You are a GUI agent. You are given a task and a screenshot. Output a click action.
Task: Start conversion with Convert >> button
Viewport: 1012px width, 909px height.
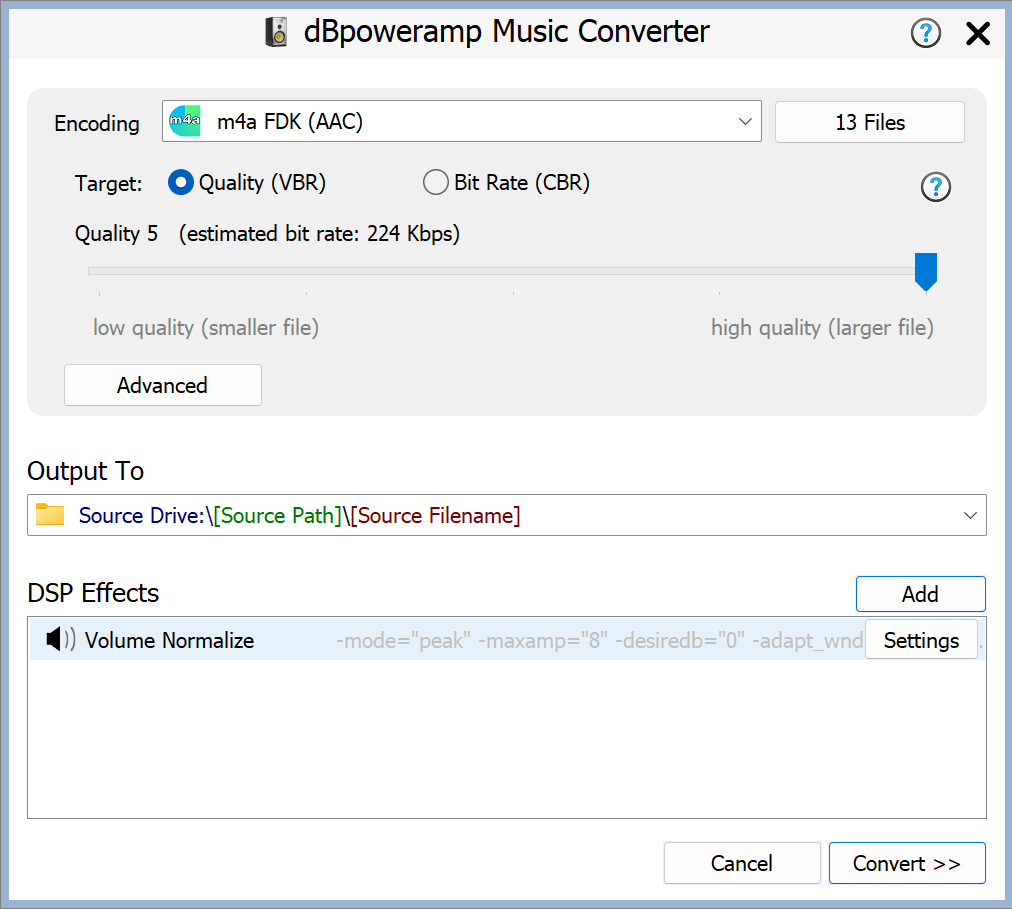click(x=906, y=863)
